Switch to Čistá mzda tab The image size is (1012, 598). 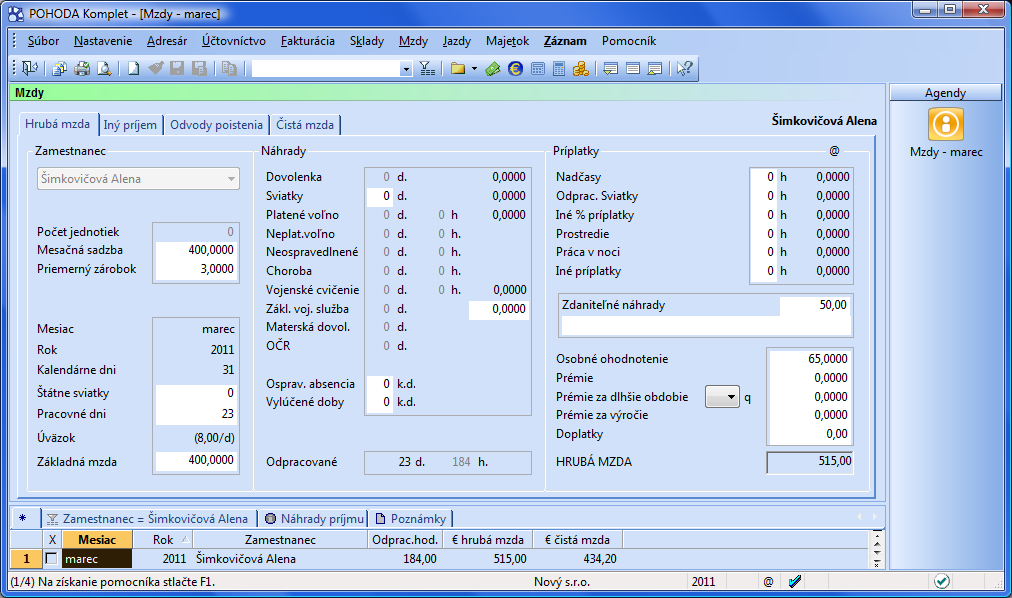pyautogui.click(x=305, y=125)
